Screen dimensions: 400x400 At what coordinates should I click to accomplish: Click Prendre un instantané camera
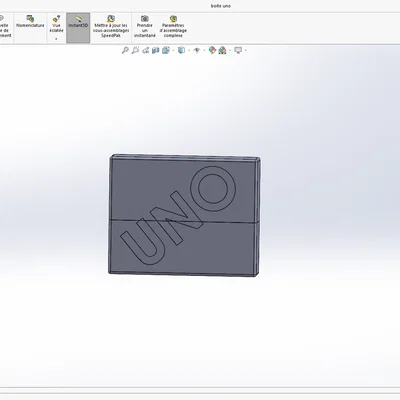pyautogui.click(x=145, y=26)
